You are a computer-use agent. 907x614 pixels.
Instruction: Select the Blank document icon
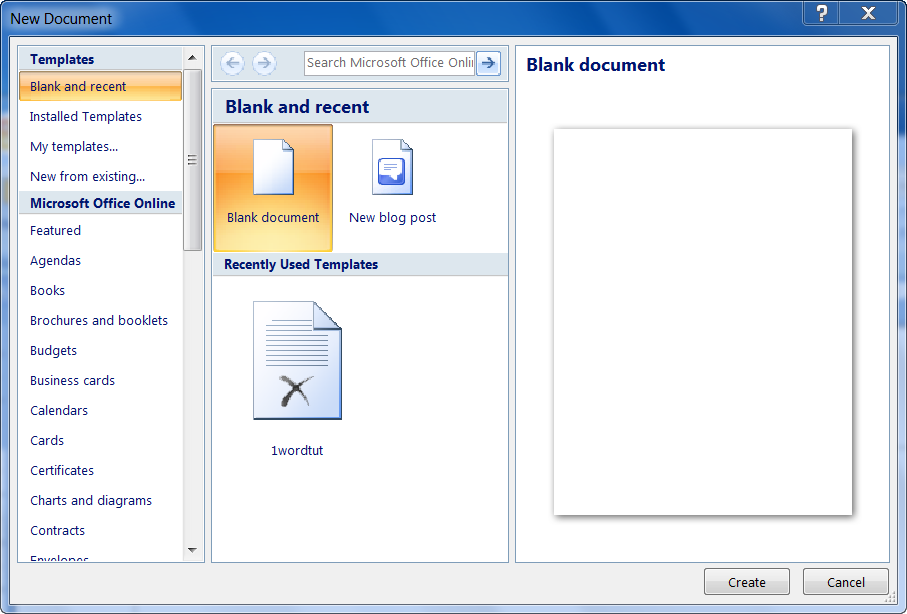(273, 168)
